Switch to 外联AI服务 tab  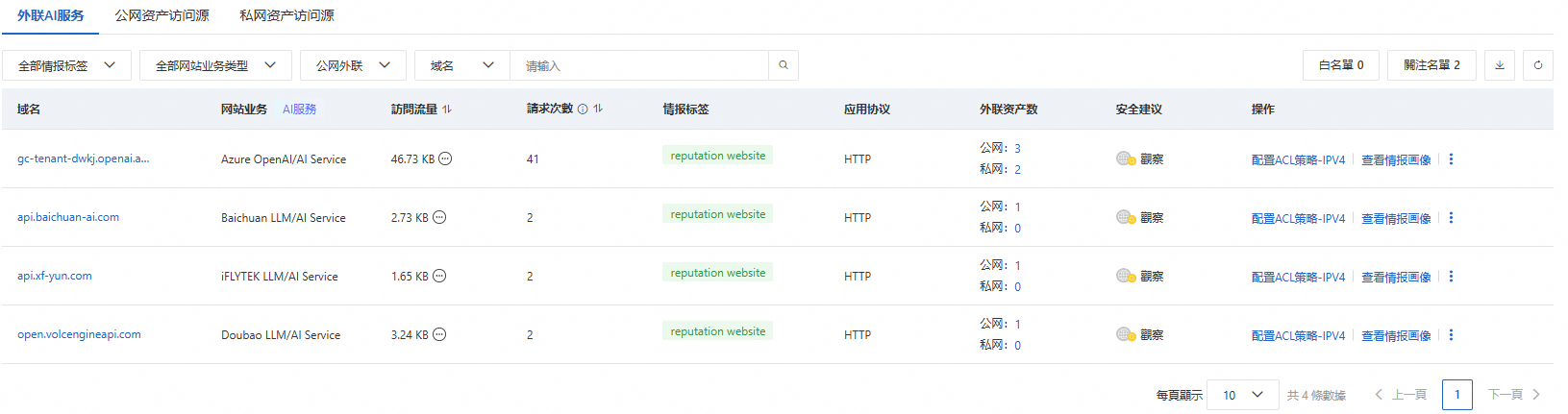pyautogui.click(x=50, y=15)
